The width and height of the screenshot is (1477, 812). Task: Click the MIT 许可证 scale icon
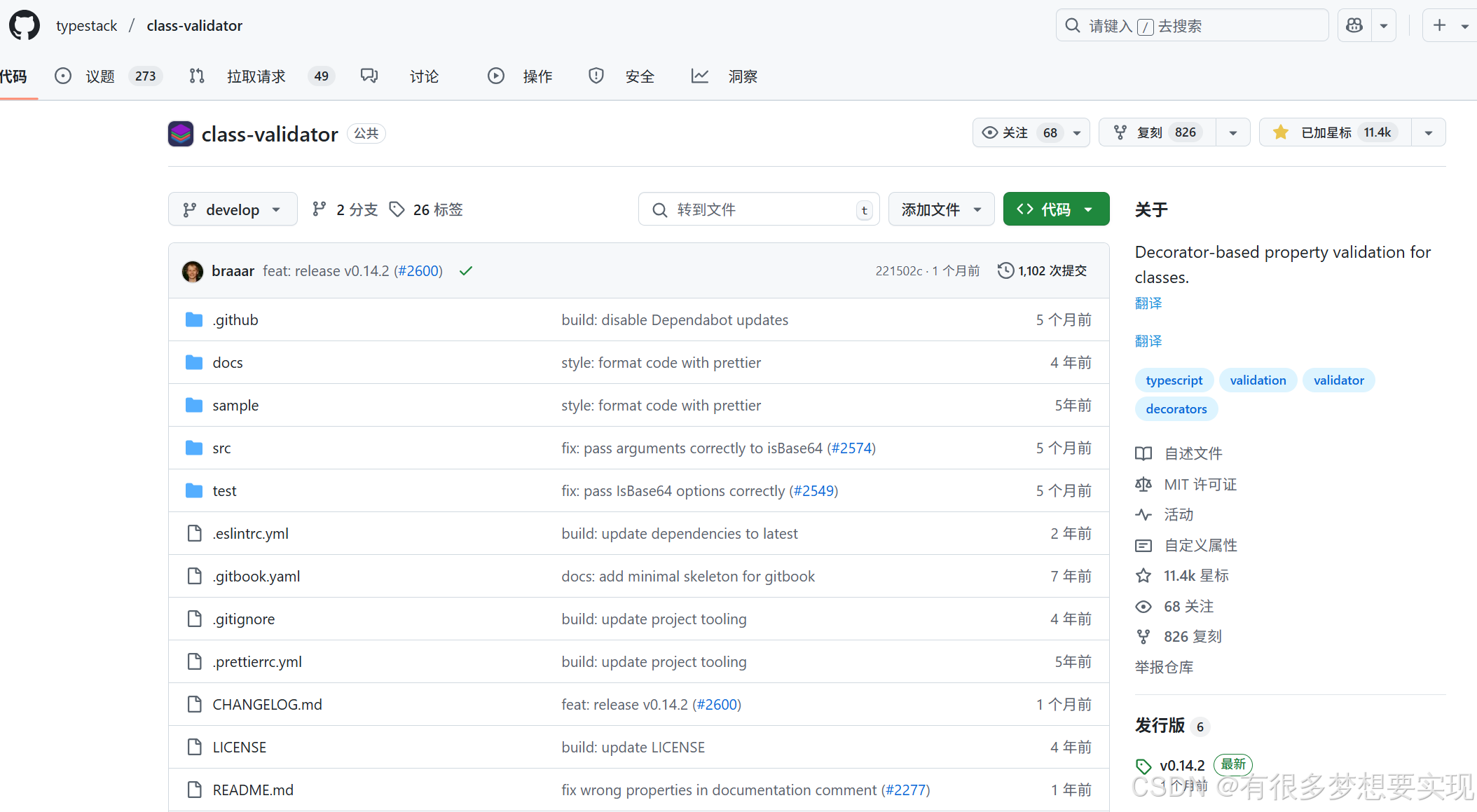pyautogui.click(x=1143, y=484)
